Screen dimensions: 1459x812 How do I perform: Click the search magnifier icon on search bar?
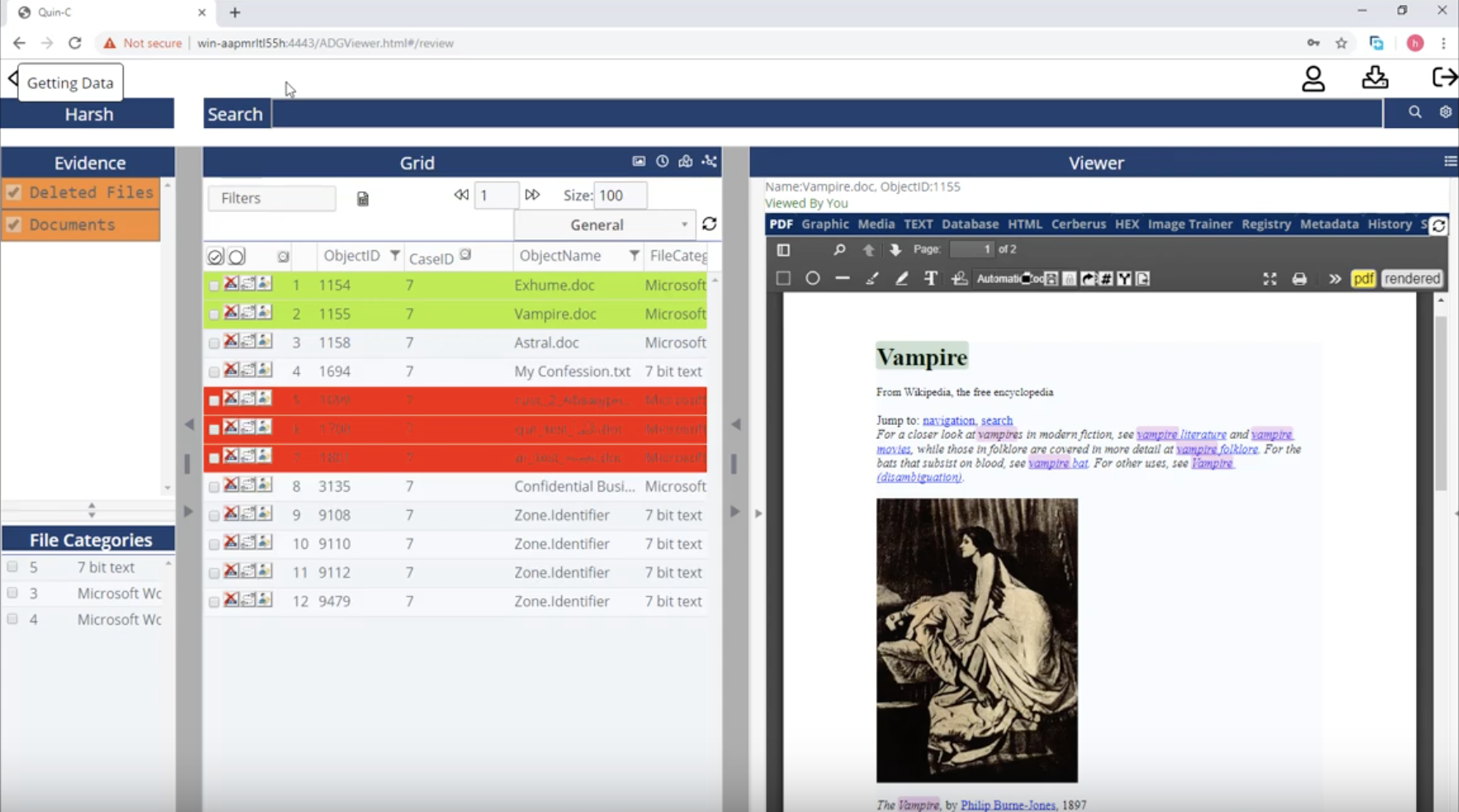pos(1415,112)
